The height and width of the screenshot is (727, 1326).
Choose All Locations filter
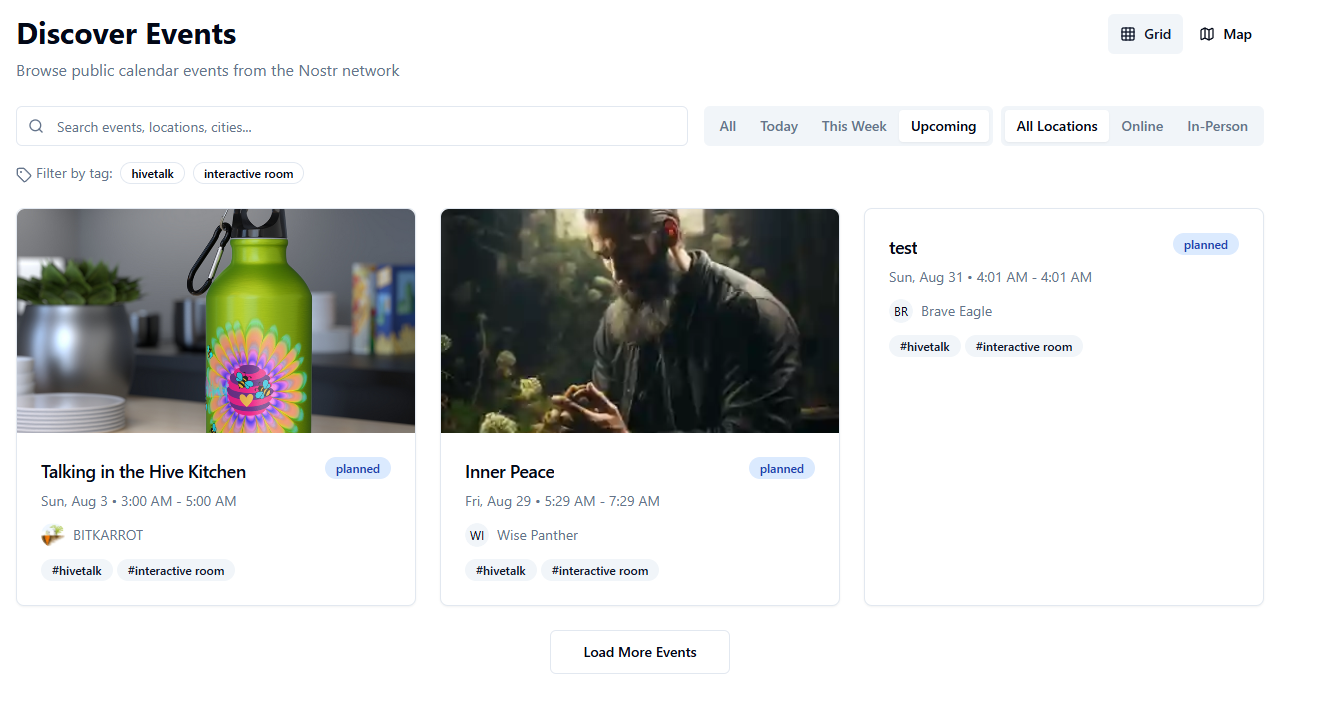(1057, 126)
